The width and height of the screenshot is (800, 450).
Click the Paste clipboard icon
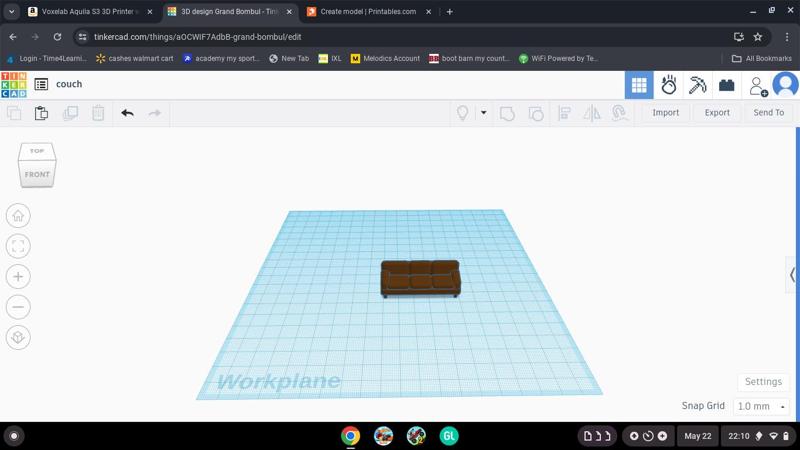(41, 113)
